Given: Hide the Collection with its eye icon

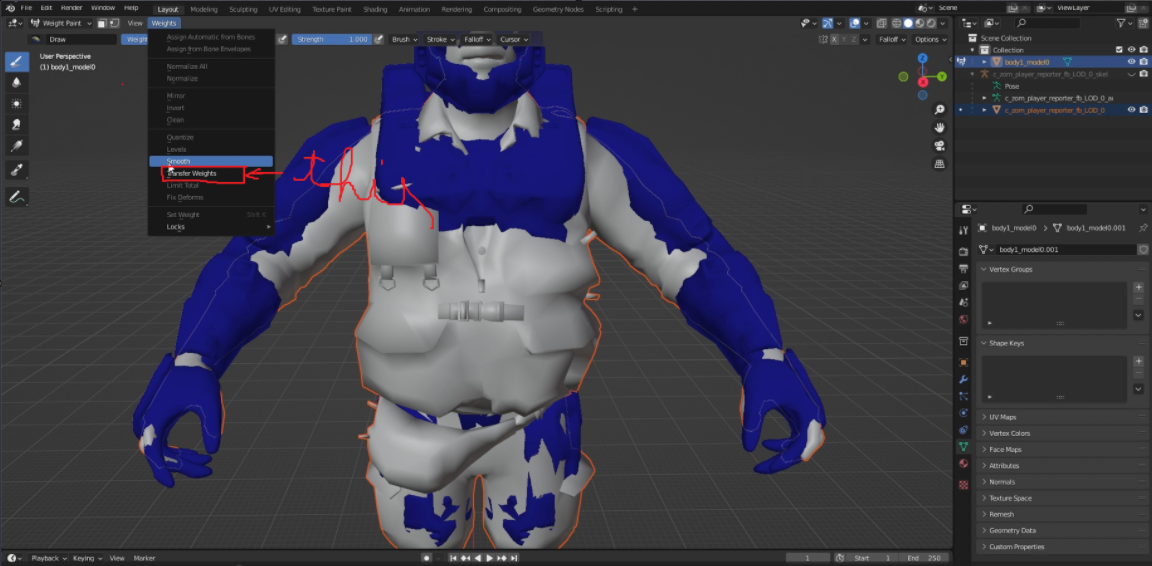Looking at the screenshot, I should pos(1131,50).
